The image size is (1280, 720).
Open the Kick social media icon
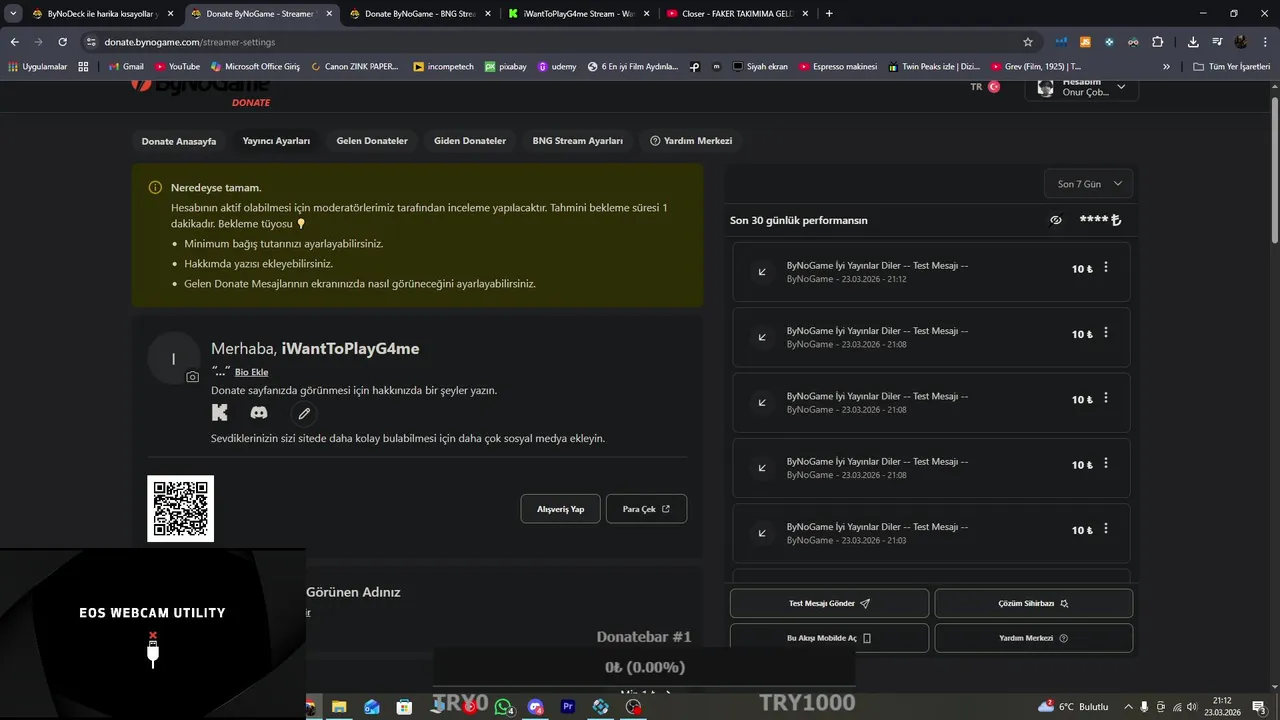[220, 413]
